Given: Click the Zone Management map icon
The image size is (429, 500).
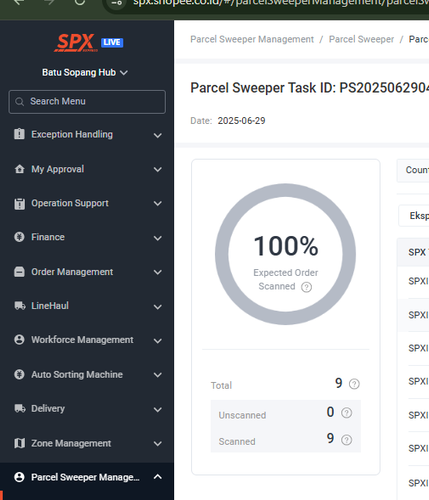Looking at the screenshot, I should tap(19, 443).
